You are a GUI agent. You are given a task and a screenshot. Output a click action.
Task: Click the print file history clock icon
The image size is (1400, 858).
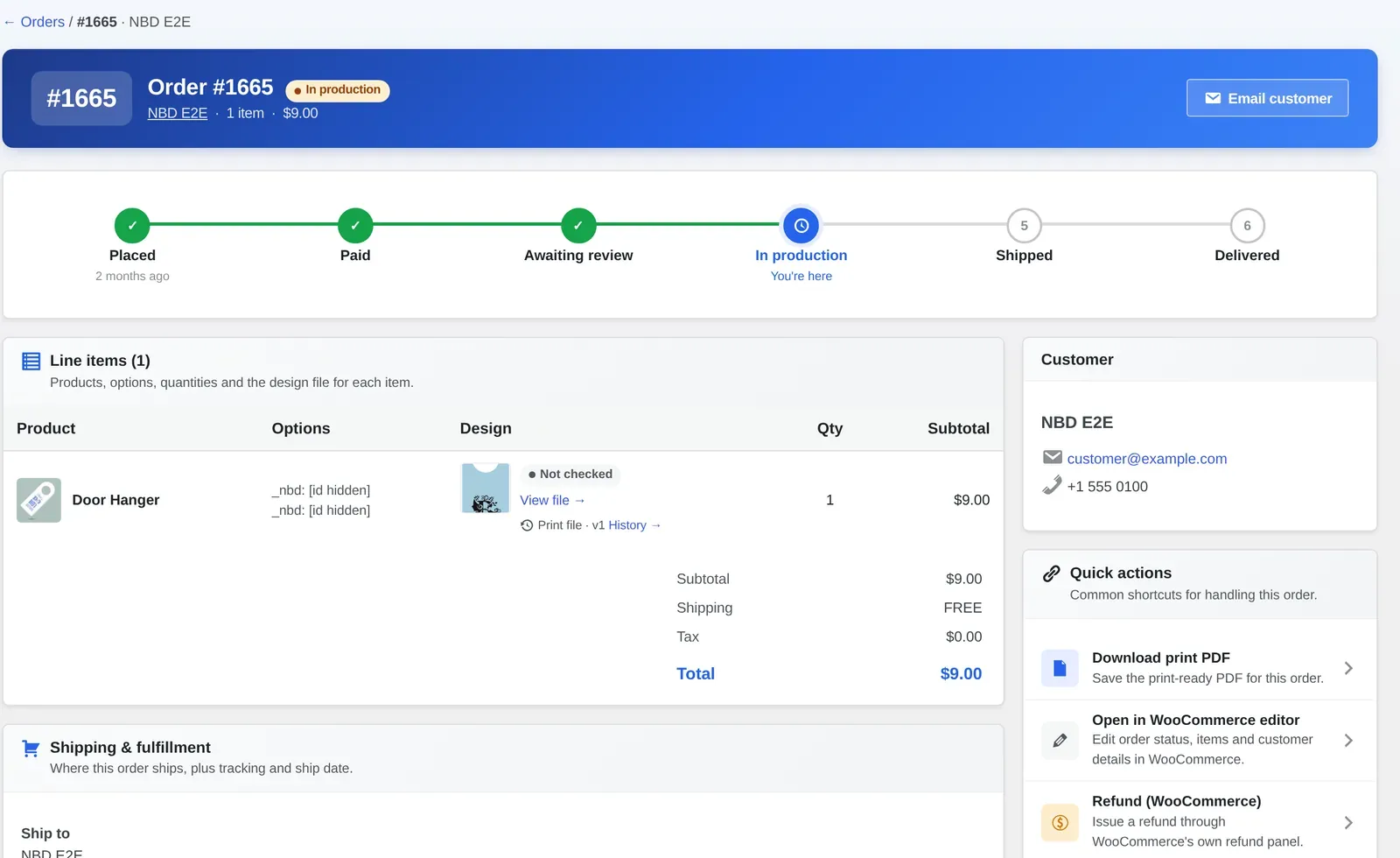pos(527,525)
